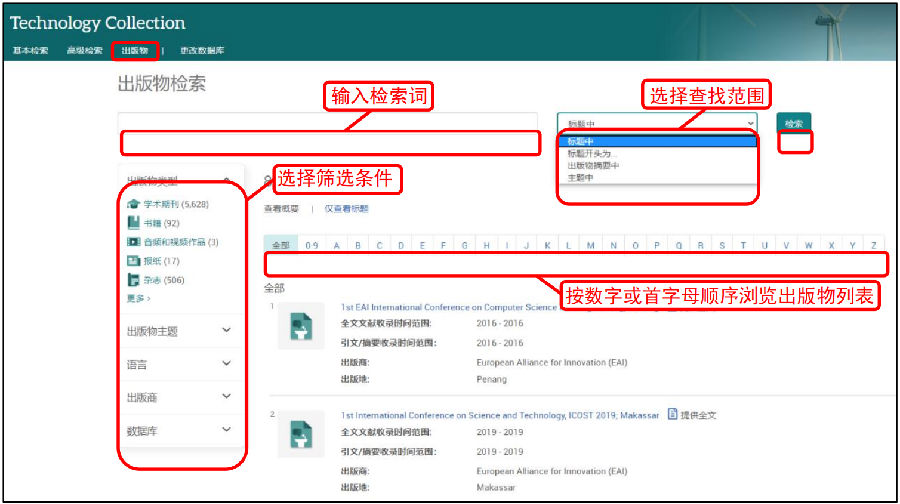This screenshot has width=900, height=504.
Task: Open the search scope dropdown box
Action: pyautogui.click(x=656, y=124)
